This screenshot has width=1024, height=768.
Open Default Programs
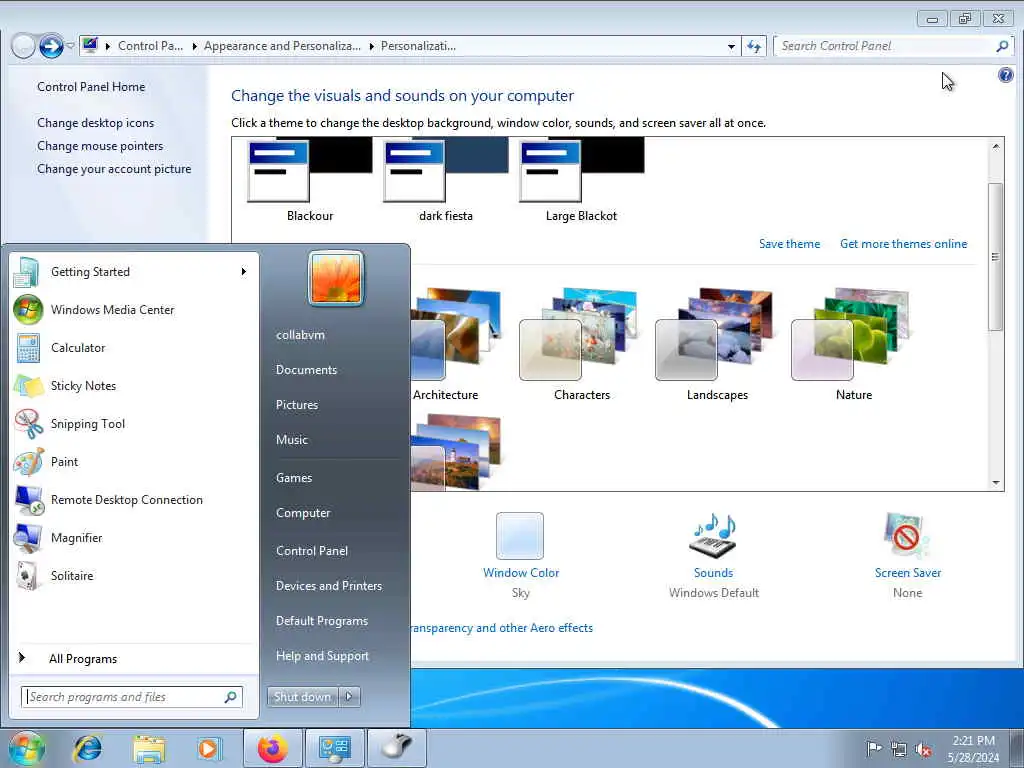click(321, 621)
